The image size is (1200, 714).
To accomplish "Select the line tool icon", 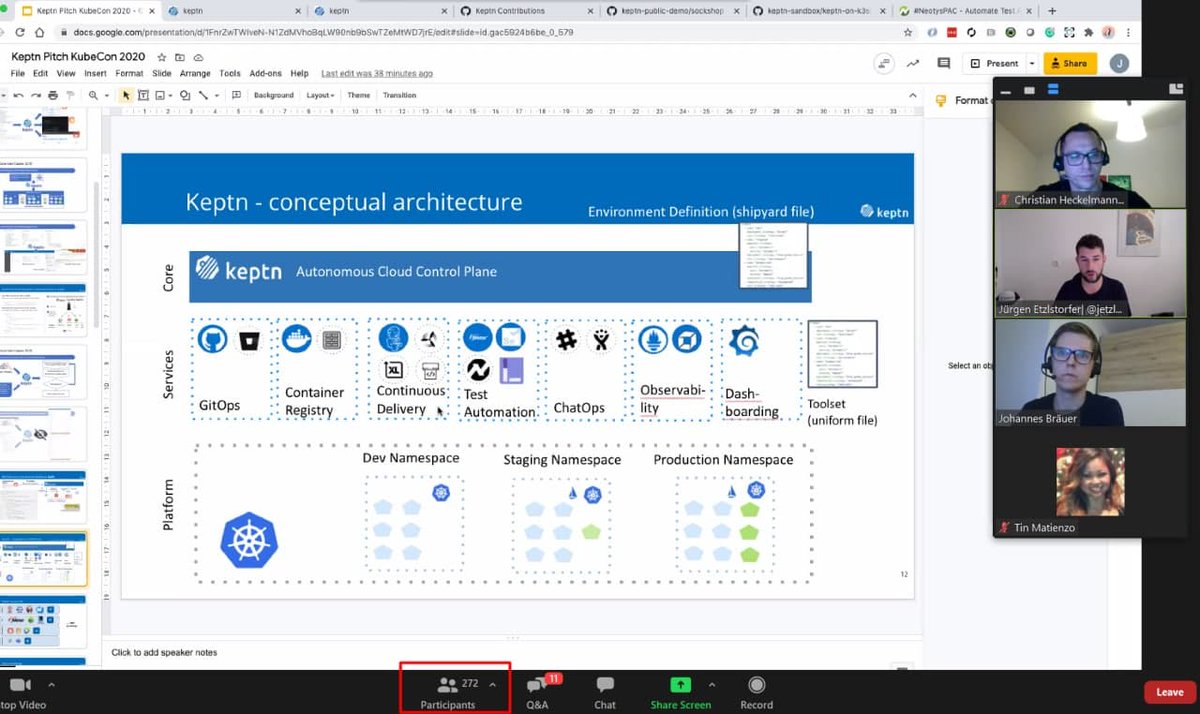I will point(203,95).
